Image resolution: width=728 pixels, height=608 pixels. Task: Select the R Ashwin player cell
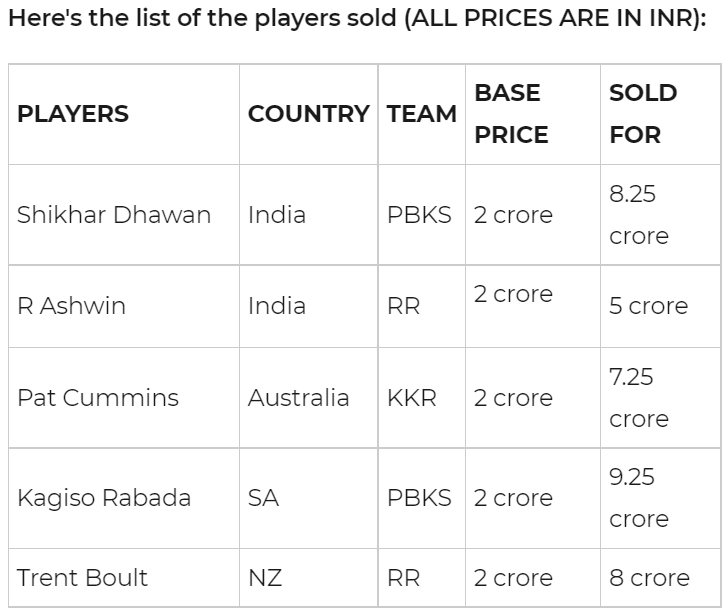pyautogui.click(x=71, y=306)
